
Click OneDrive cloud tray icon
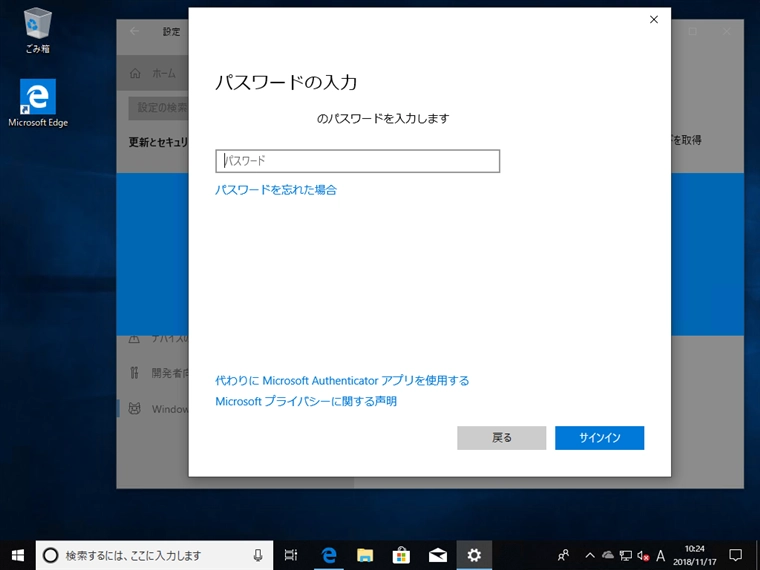pos(608,555)
